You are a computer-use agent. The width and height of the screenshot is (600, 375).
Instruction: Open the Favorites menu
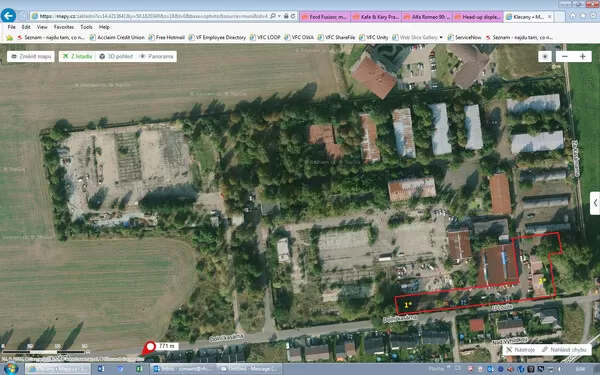click(x=64, y=27)
